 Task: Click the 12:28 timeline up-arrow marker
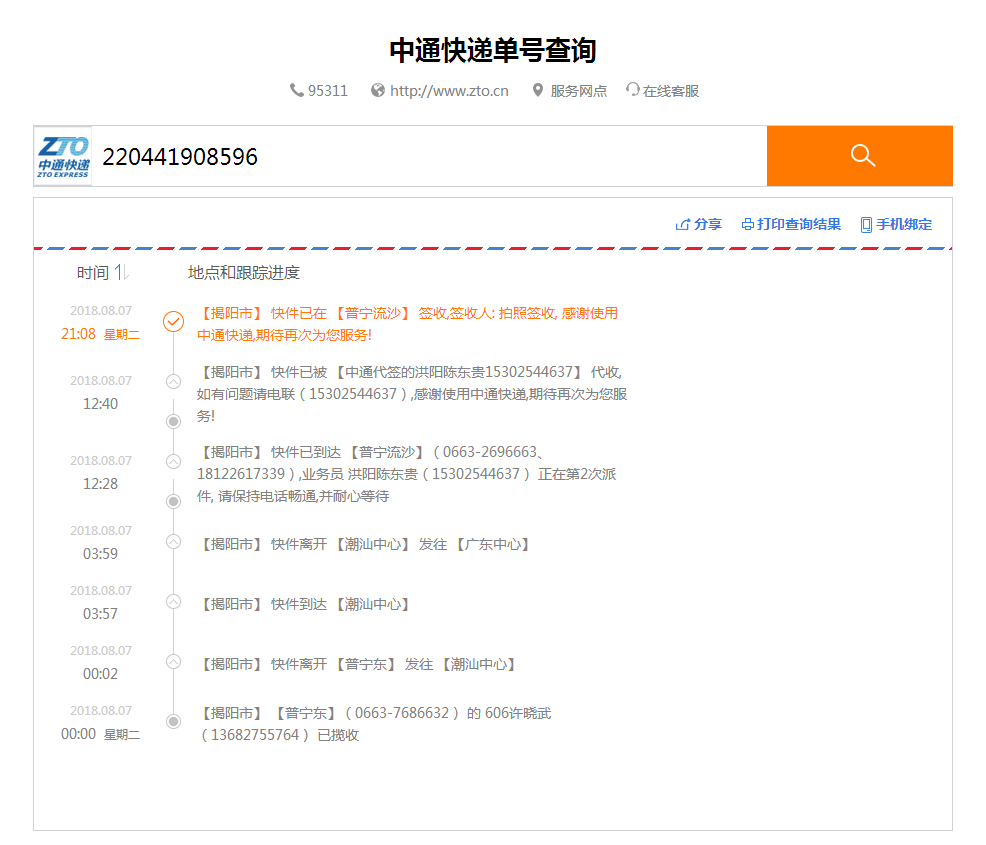click(x=174, y=461)
